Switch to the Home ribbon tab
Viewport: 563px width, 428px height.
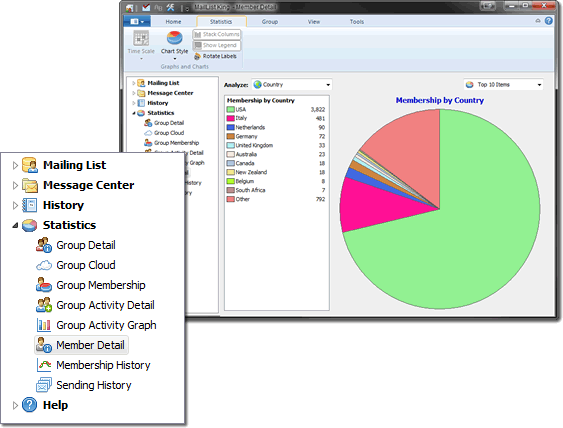(x=173, y=22)
